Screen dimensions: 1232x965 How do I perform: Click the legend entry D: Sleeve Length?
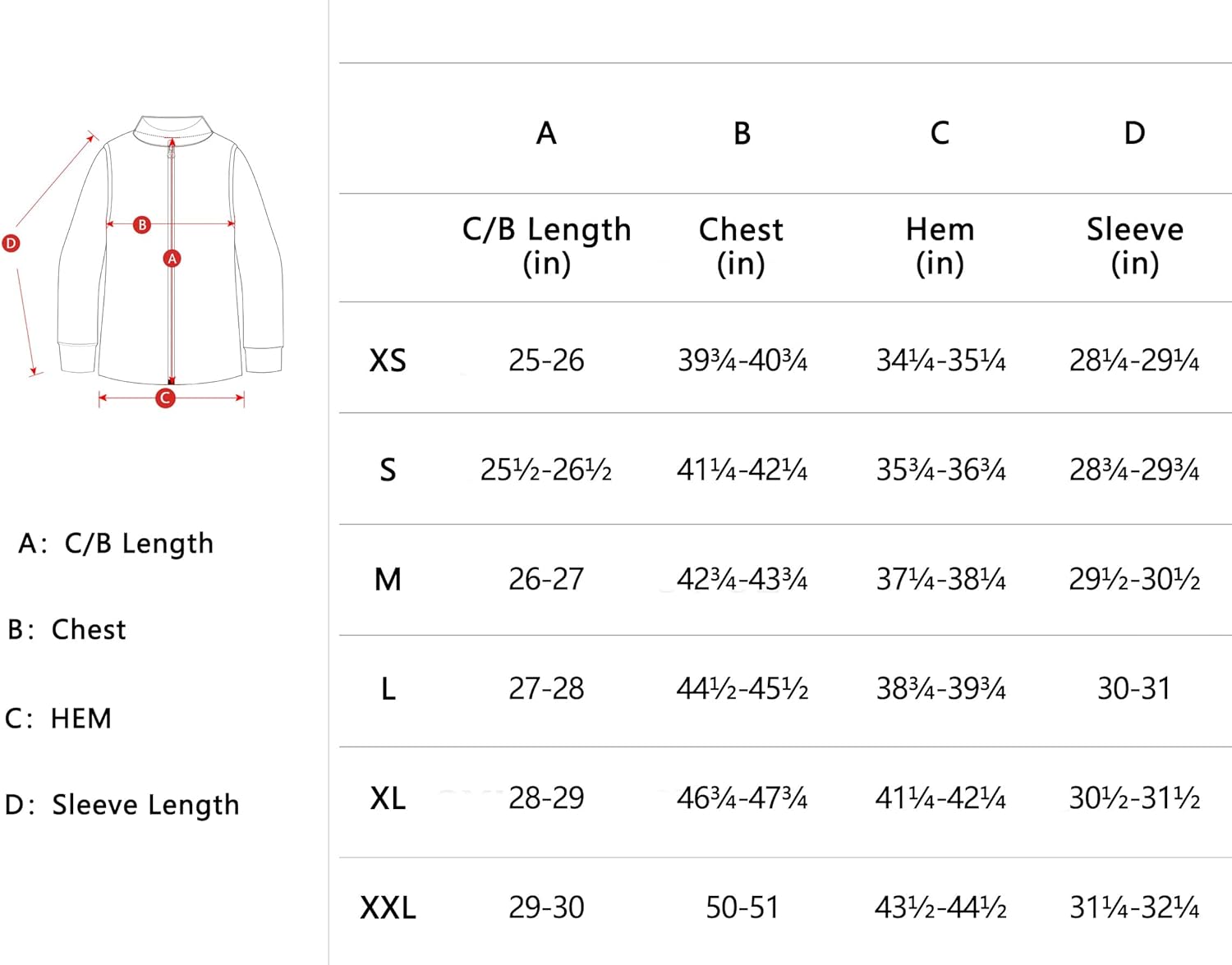tap(122, 805)
